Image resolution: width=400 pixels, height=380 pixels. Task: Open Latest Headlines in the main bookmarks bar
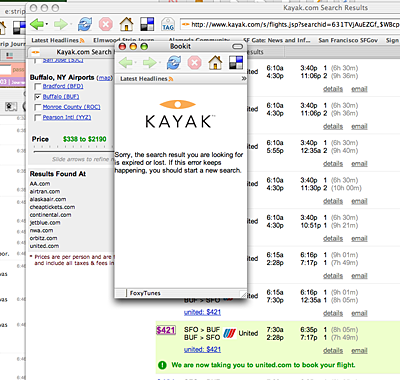[58, 40]
